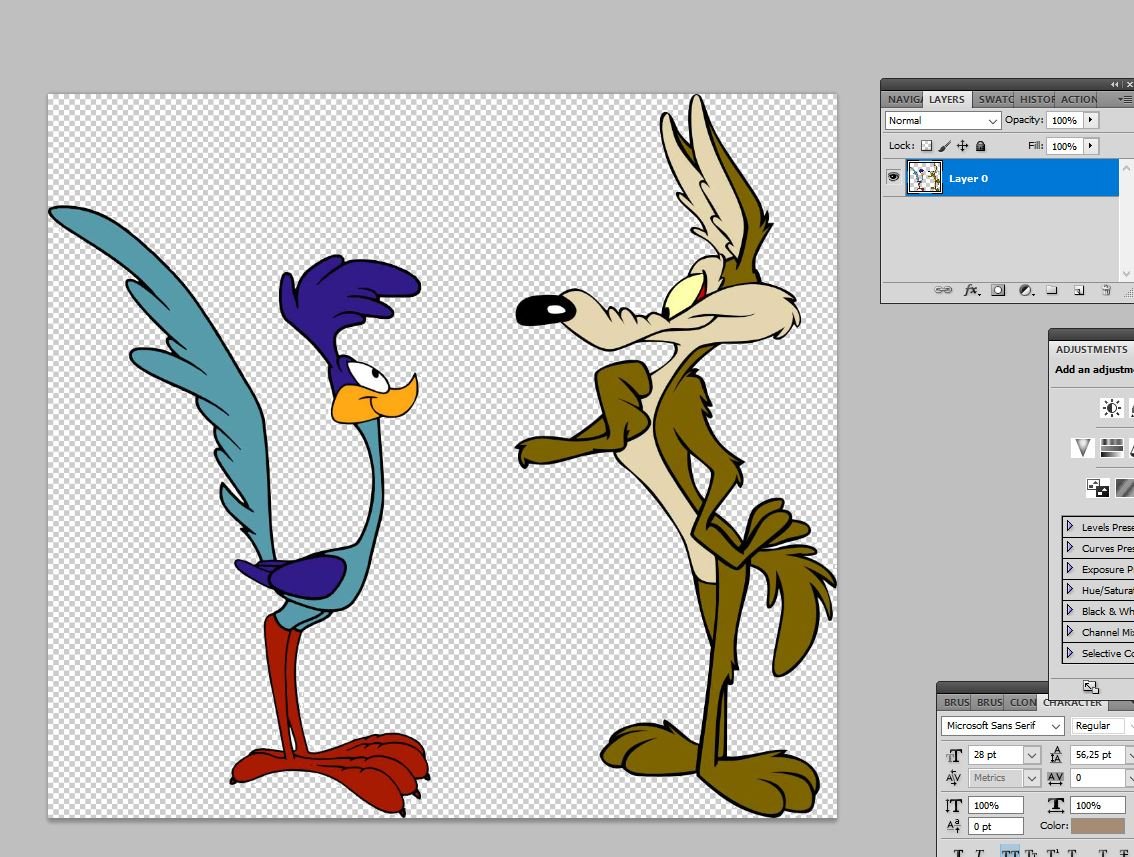
Task: Open the blend mode dropdown set to Normal
Action: tap(942, 120)
